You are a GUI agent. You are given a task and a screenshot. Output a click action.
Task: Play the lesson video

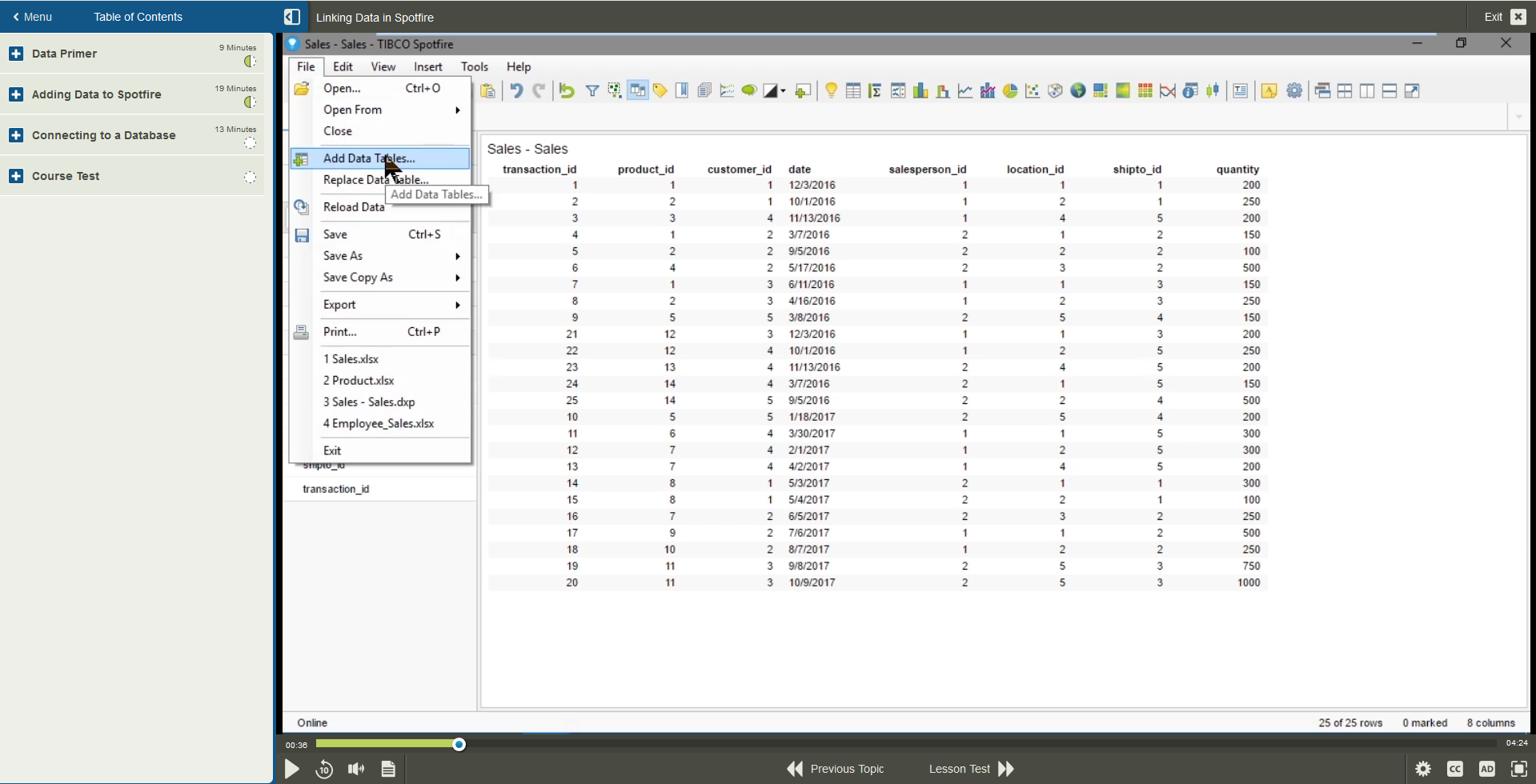click(x=291, y=769)
